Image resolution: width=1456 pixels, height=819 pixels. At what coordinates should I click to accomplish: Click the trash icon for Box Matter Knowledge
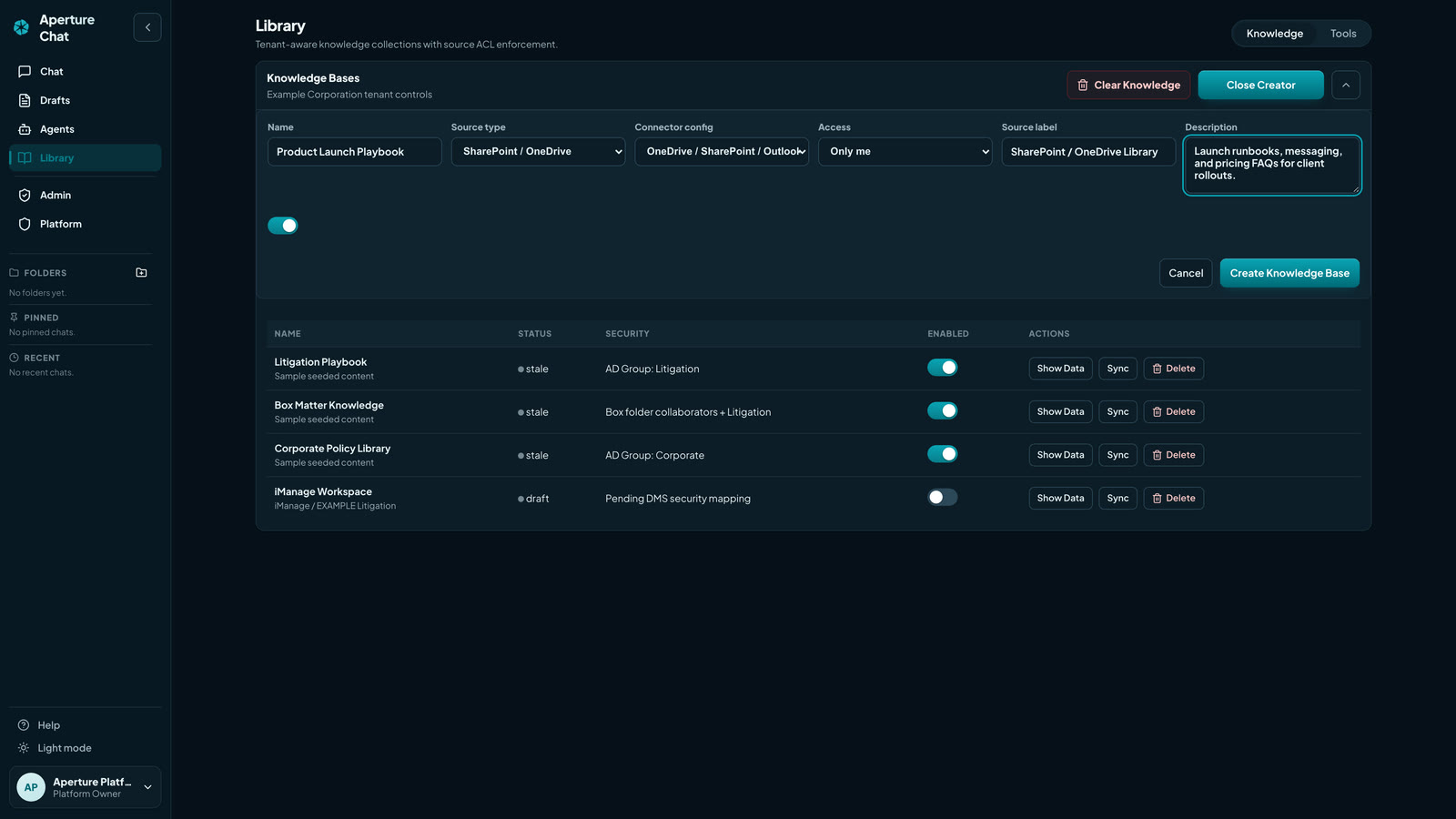point(1157,412)
